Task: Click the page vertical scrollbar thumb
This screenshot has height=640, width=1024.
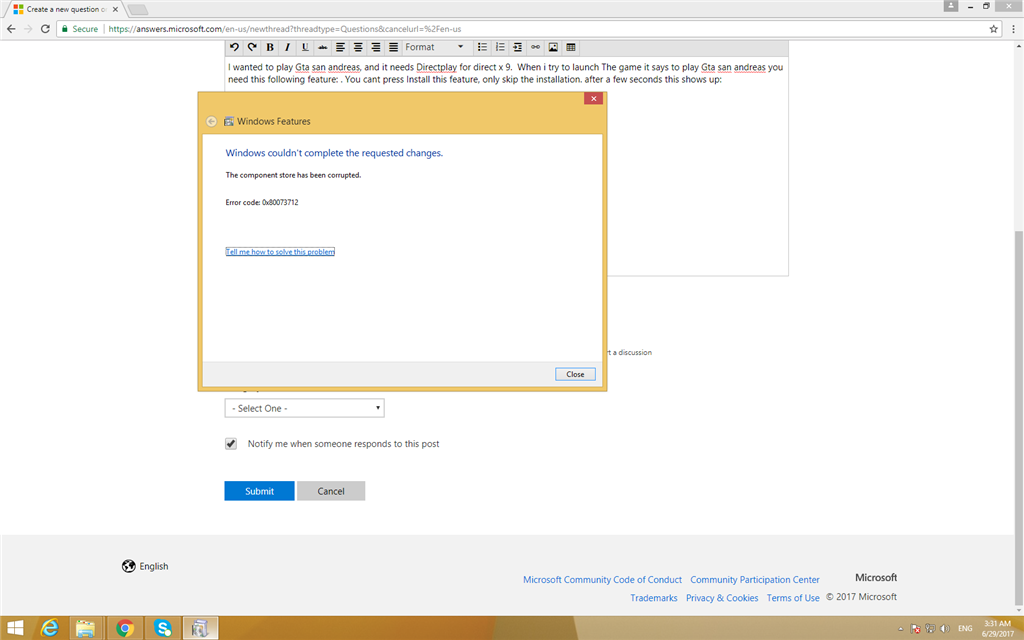Action: tap(1018, 418)
